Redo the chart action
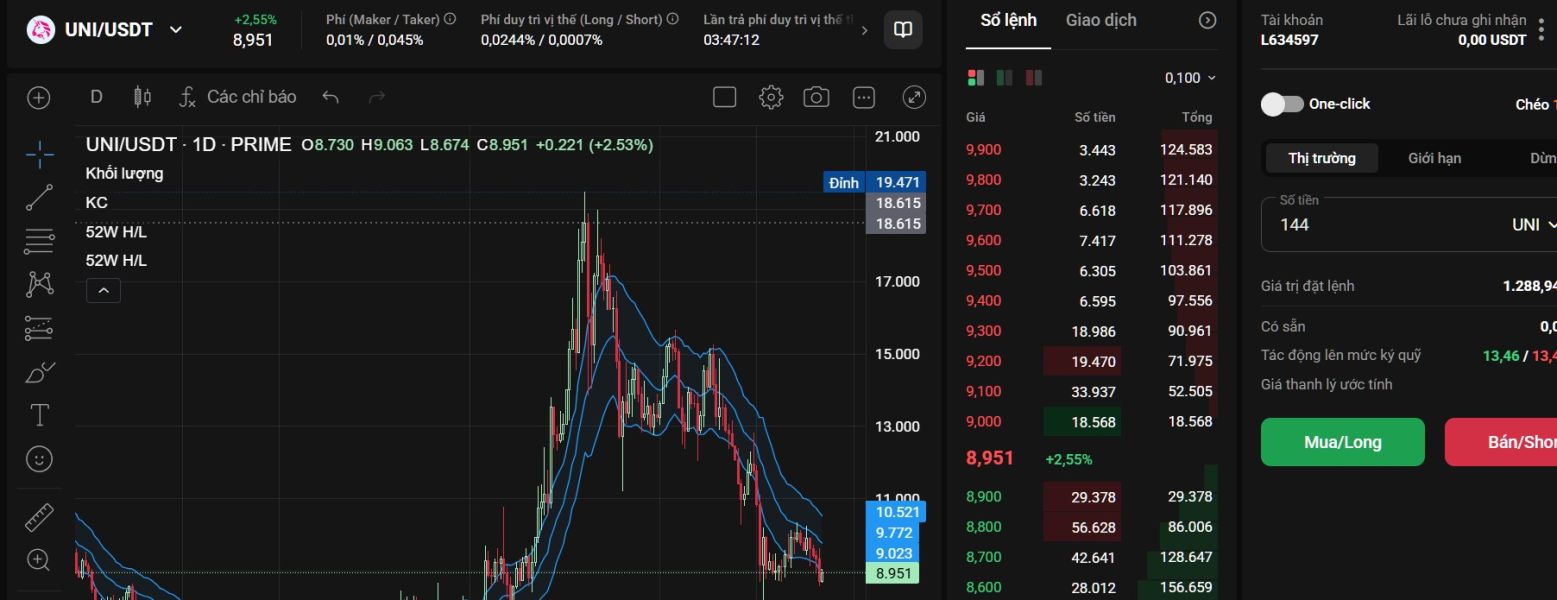 point(377,97)
